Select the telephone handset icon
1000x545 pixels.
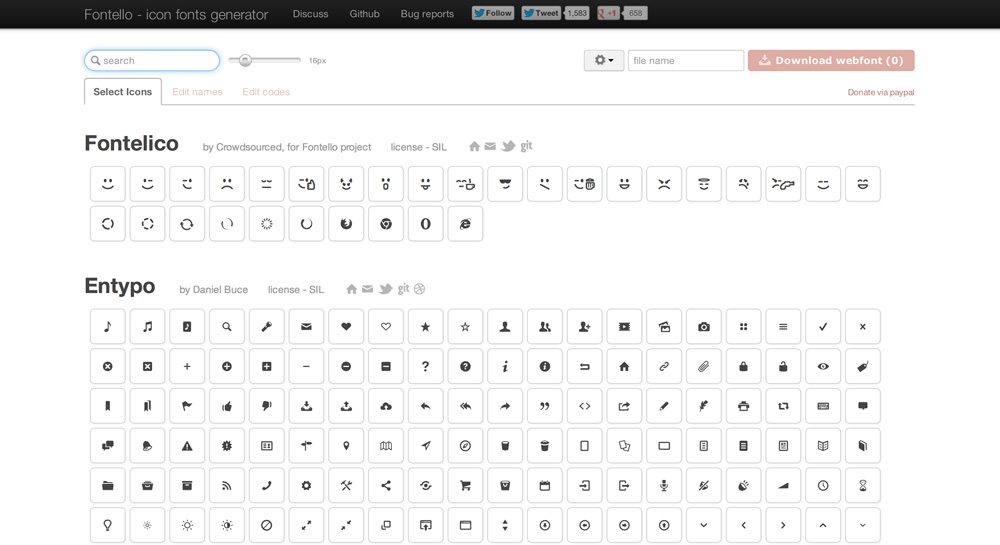point(267,486)
